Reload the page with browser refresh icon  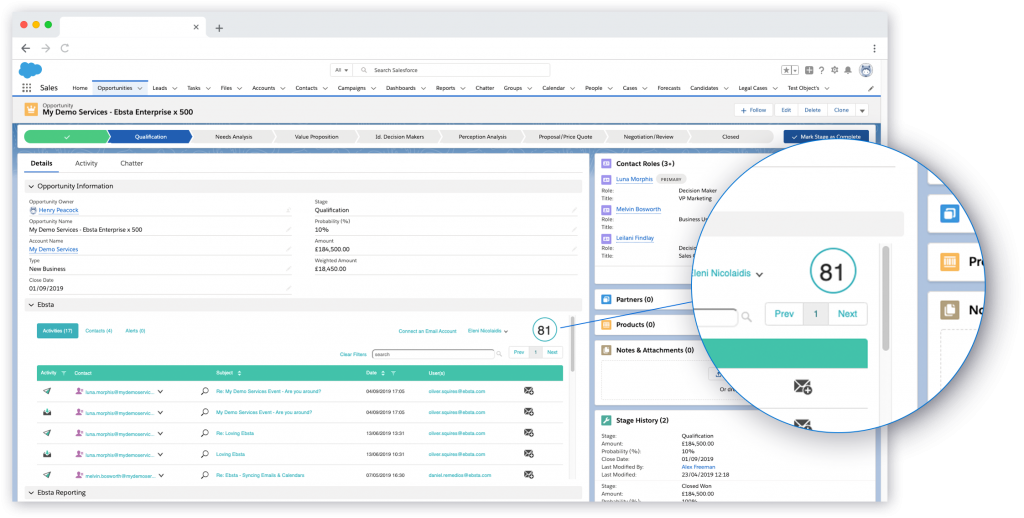(65, 48)
